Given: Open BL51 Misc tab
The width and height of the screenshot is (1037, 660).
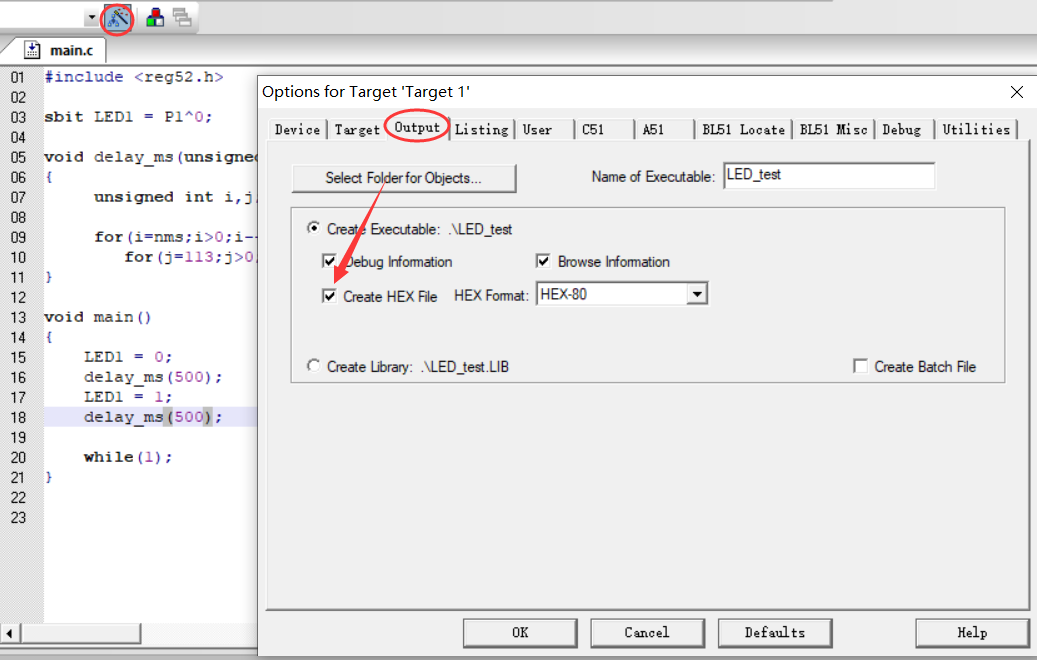Looking at the screenshot, I should 833,130.
